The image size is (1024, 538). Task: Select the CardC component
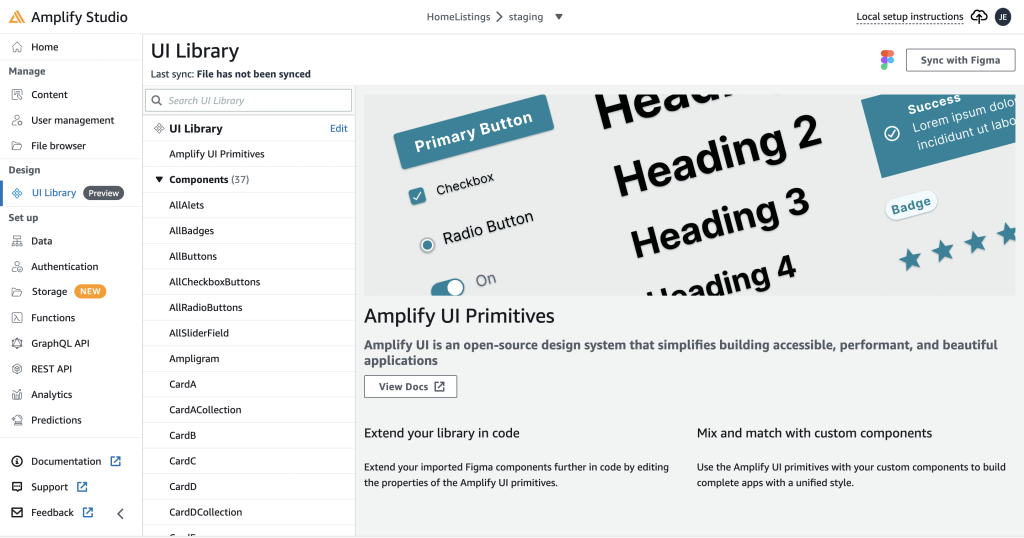[182, 461]
